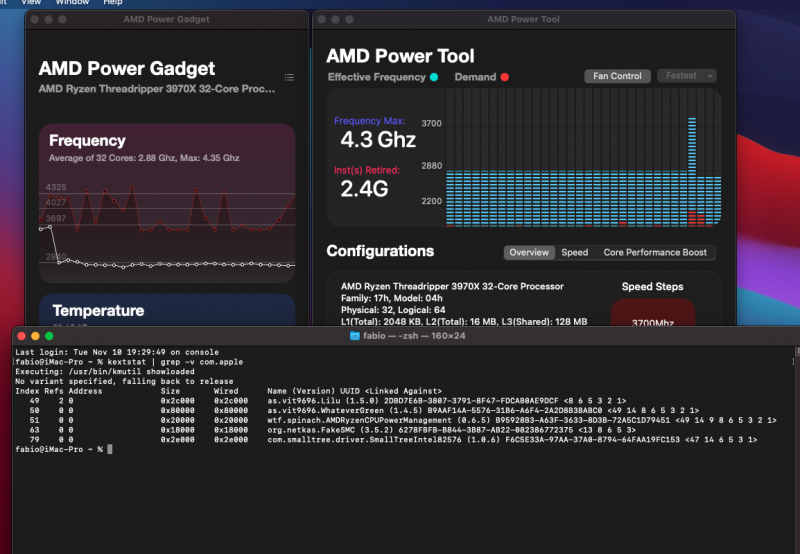800x554 pixels.
Task: Click the tallest bar in the frequency chart
Action: [x=691, y=170]
